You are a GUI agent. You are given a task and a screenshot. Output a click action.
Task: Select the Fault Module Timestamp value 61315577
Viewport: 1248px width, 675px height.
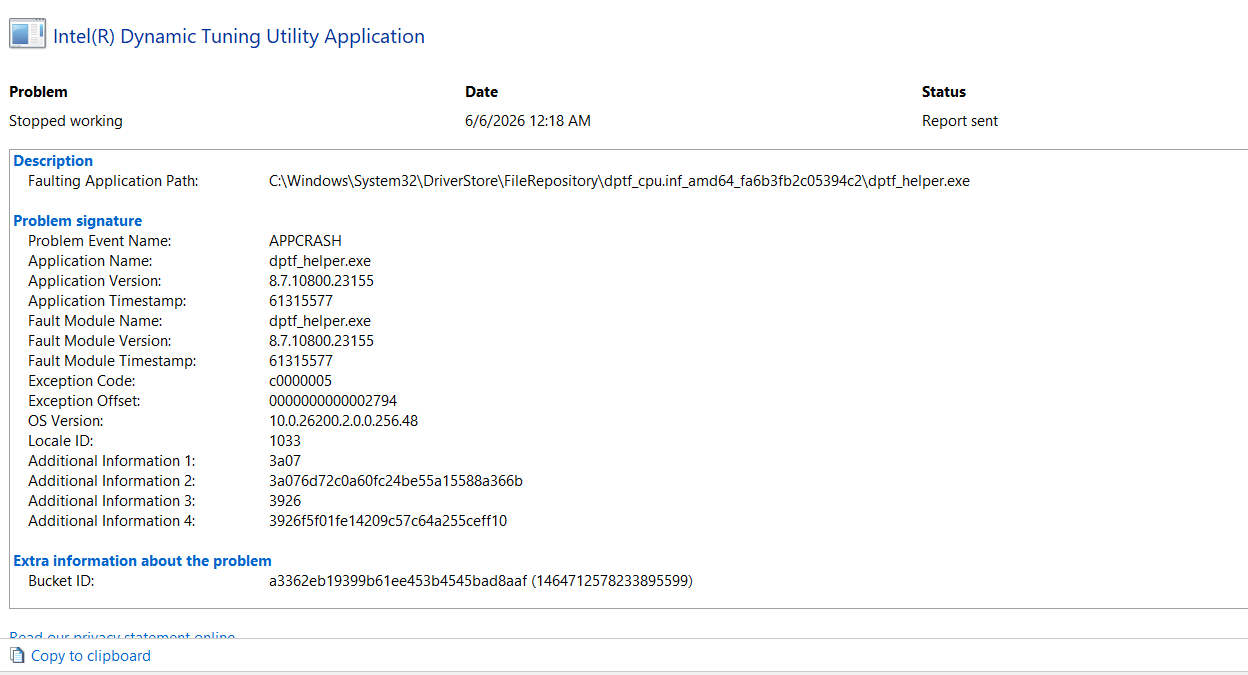click(301, 361)
